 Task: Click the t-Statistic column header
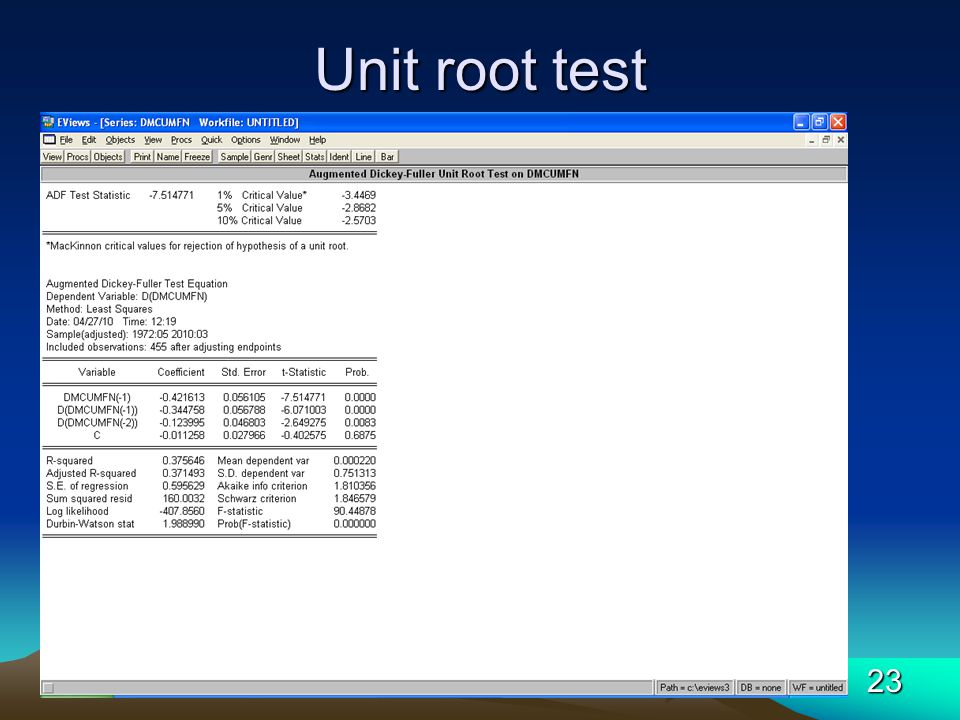(x=304, y=372)
